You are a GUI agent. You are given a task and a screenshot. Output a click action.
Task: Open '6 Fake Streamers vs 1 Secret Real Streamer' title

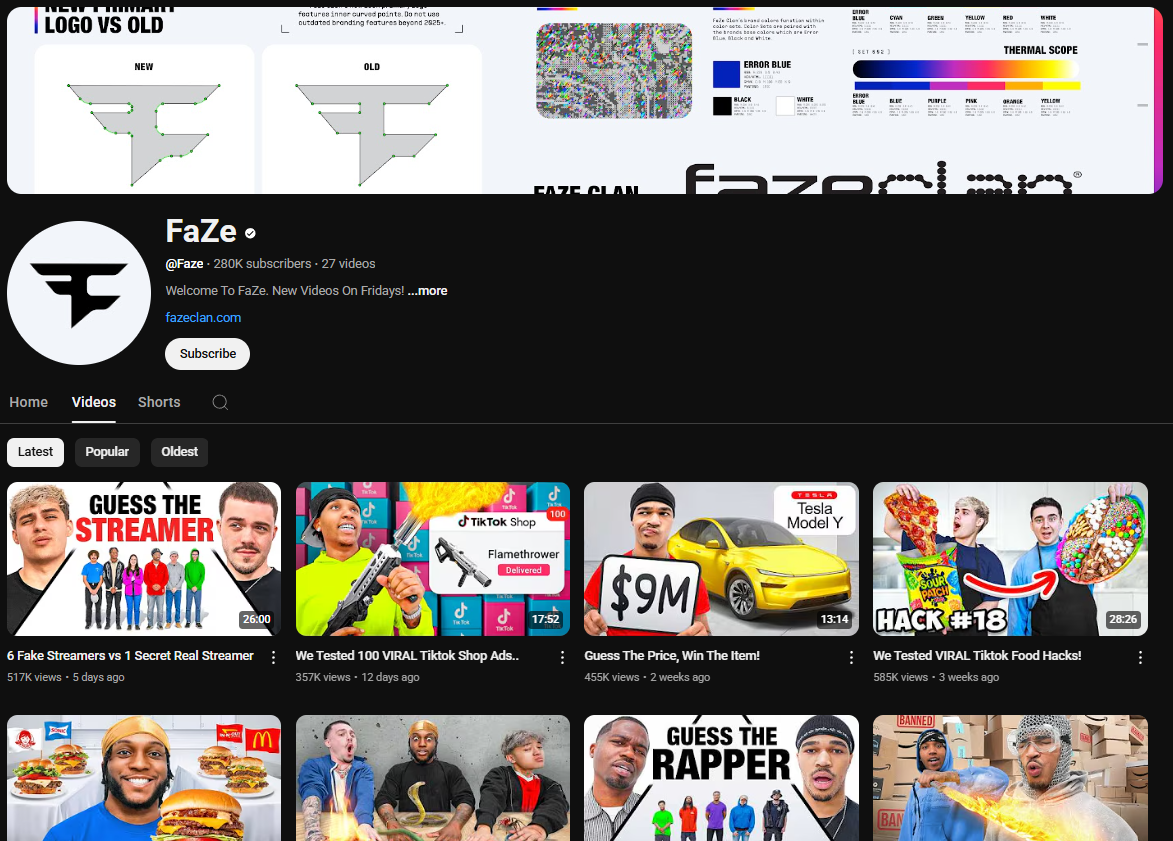point(130,656)
